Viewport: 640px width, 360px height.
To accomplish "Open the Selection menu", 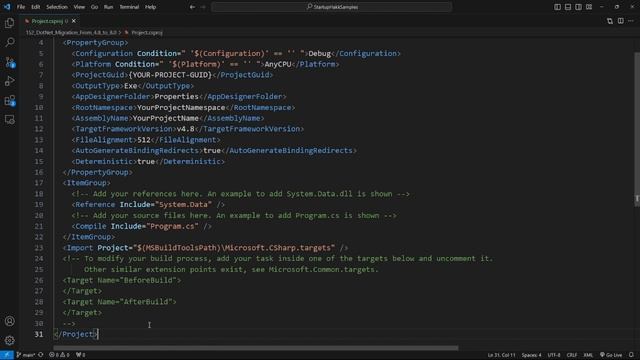I will point(57,7).
